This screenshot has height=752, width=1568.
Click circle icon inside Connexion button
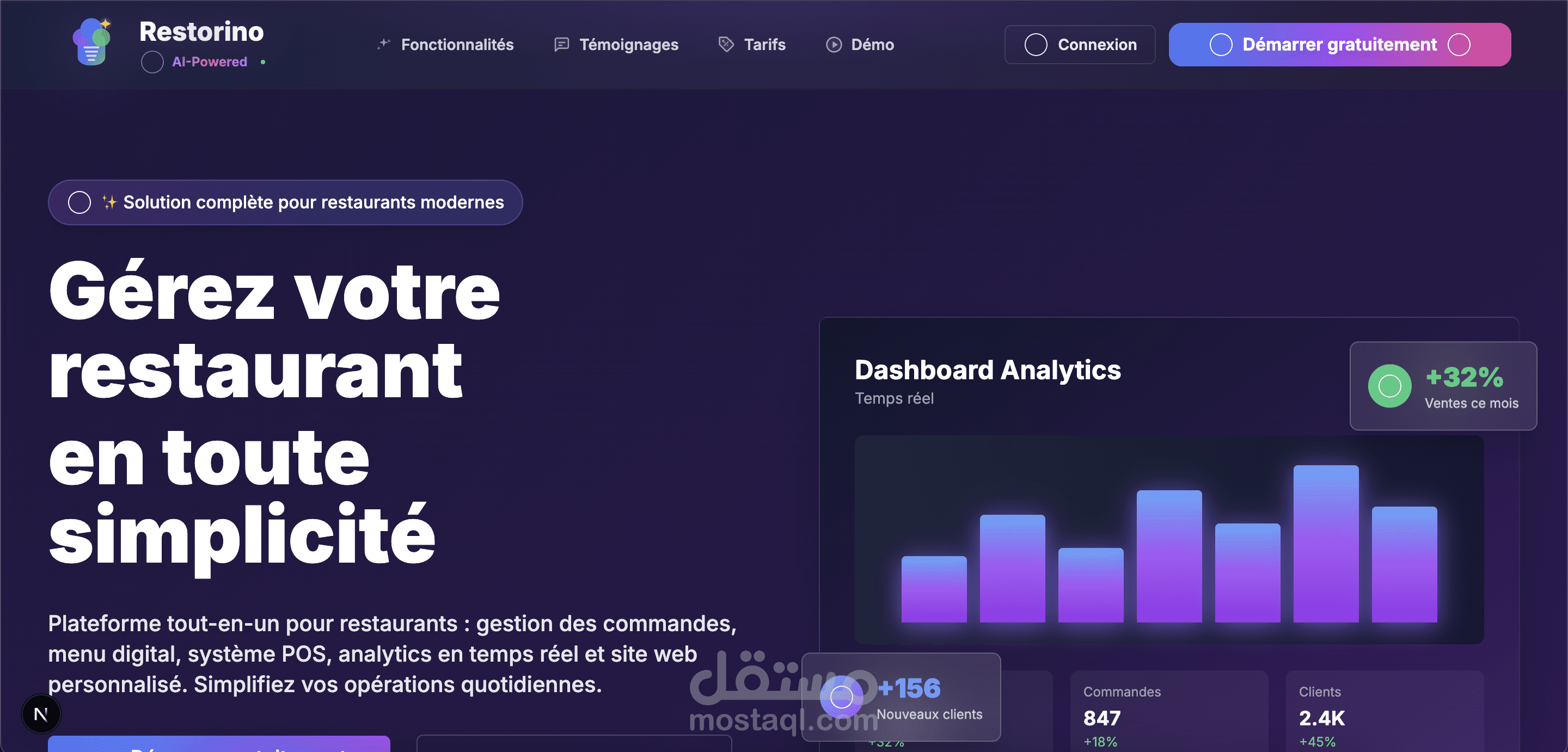click(x=1036, y=45)
